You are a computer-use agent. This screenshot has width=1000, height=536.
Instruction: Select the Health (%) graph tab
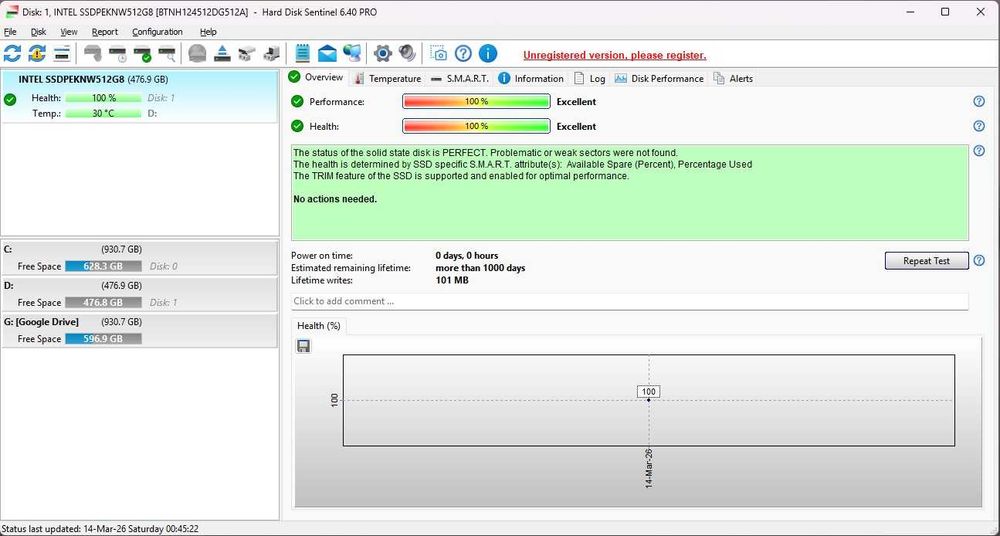[319, 325]
